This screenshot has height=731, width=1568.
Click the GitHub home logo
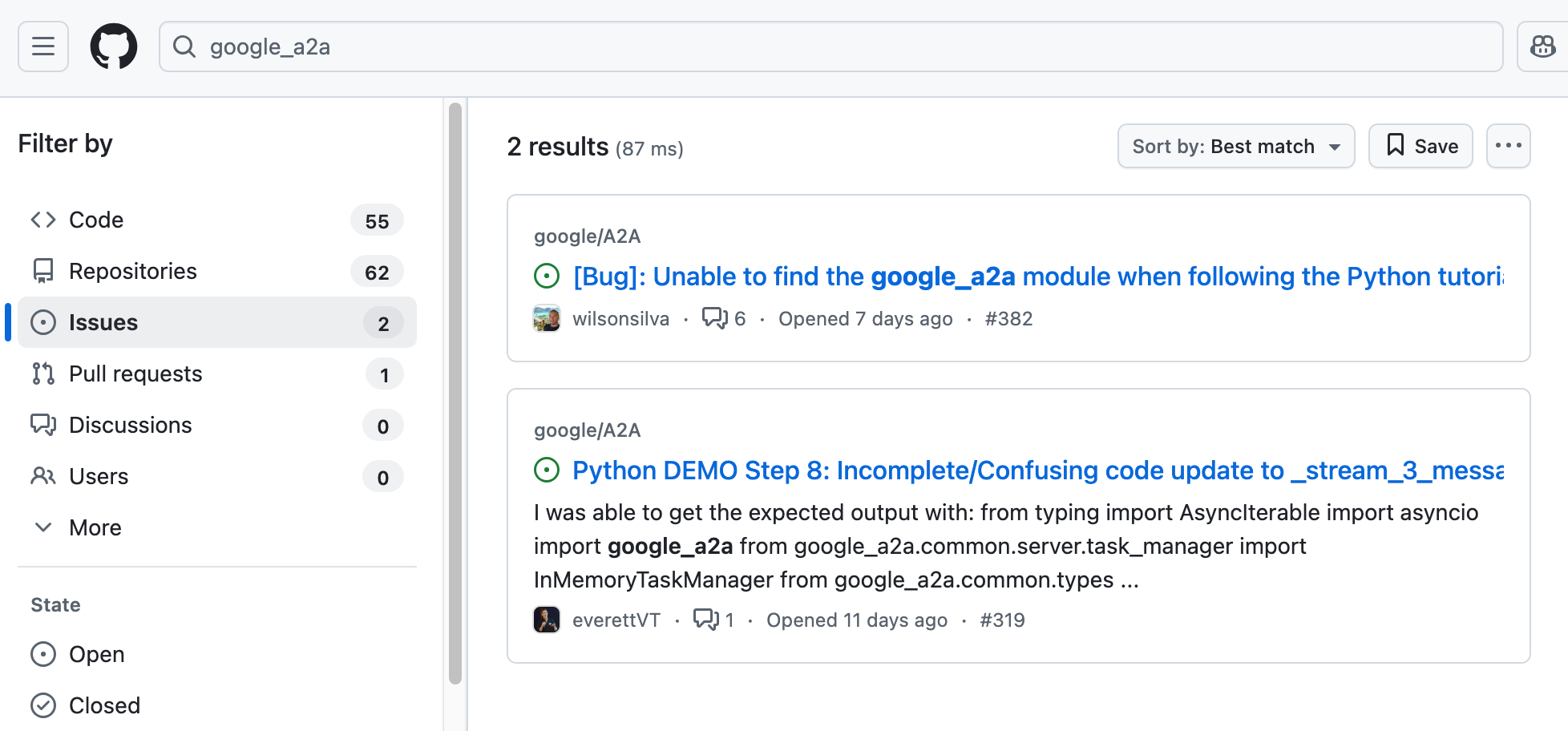click(114, 46)
